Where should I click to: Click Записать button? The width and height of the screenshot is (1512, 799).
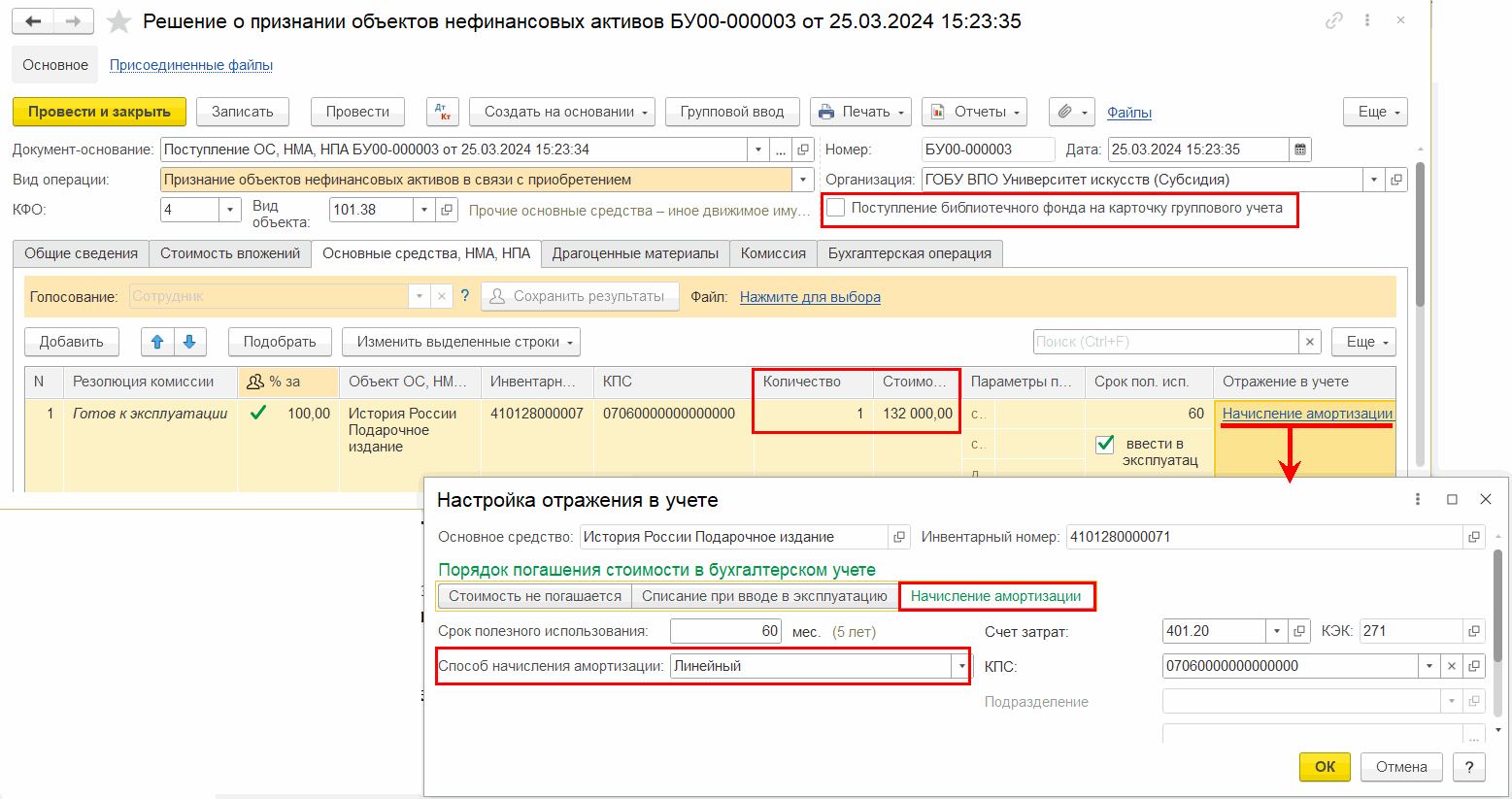[243, 112]
